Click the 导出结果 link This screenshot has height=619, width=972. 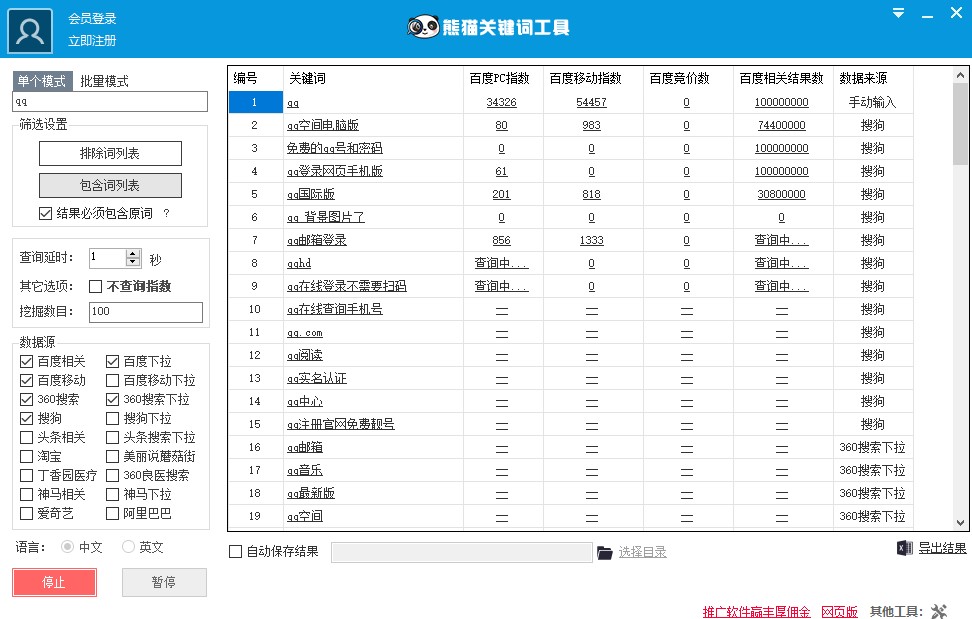tap(942, 548)
